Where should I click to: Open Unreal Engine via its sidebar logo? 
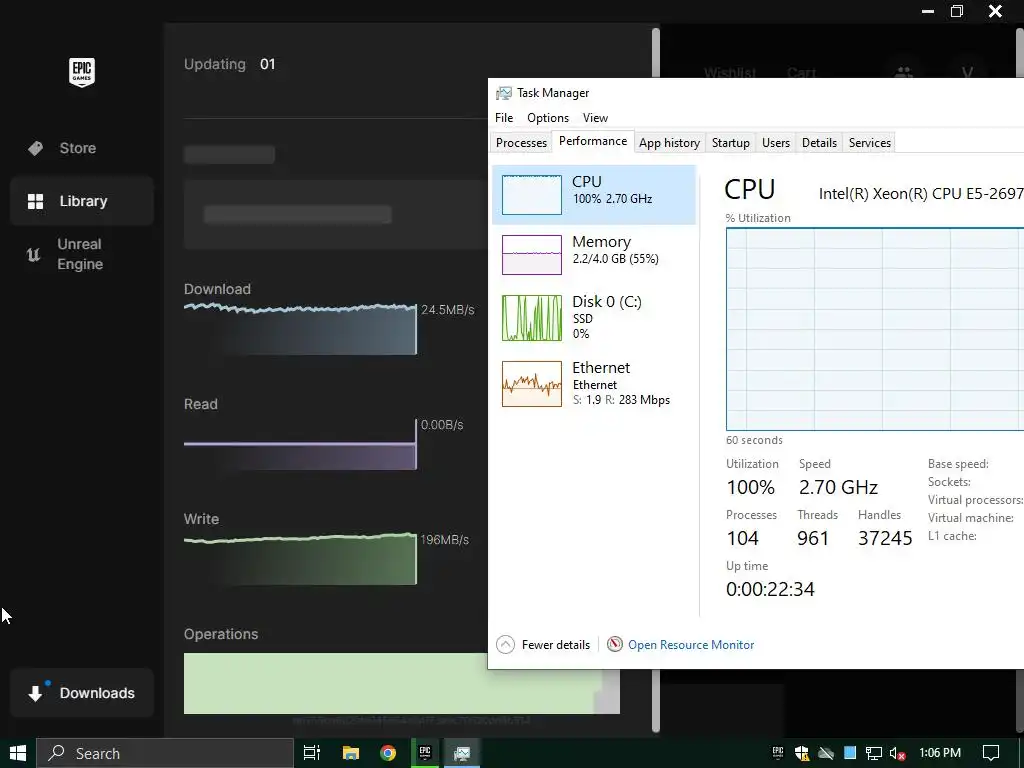coord(33,254)
